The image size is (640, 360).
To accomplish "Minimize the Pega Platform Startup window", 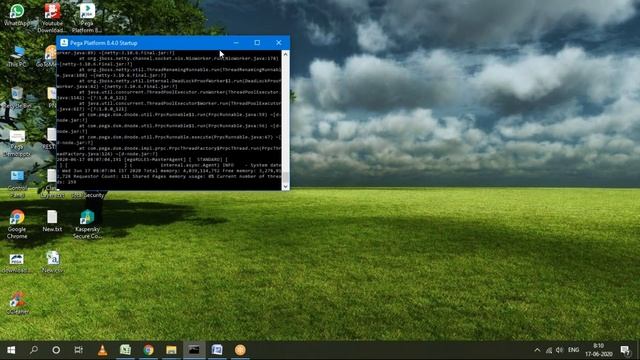I will [x=236, y=42].
